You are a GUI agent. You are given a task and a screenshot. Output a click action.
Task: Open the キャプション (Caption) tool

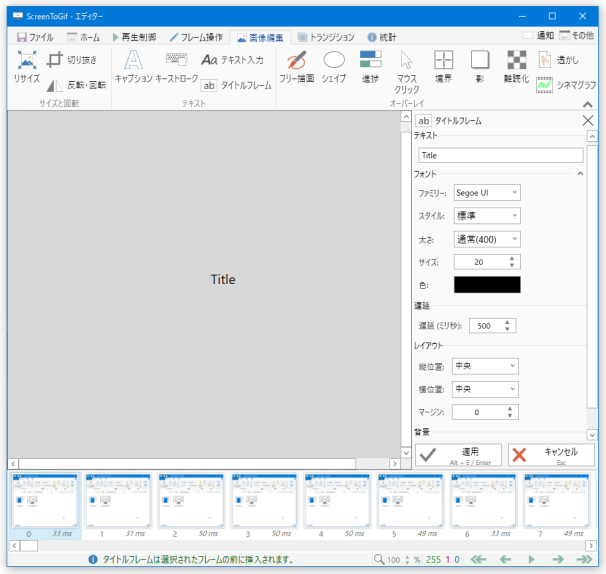[x=133, y=67]
